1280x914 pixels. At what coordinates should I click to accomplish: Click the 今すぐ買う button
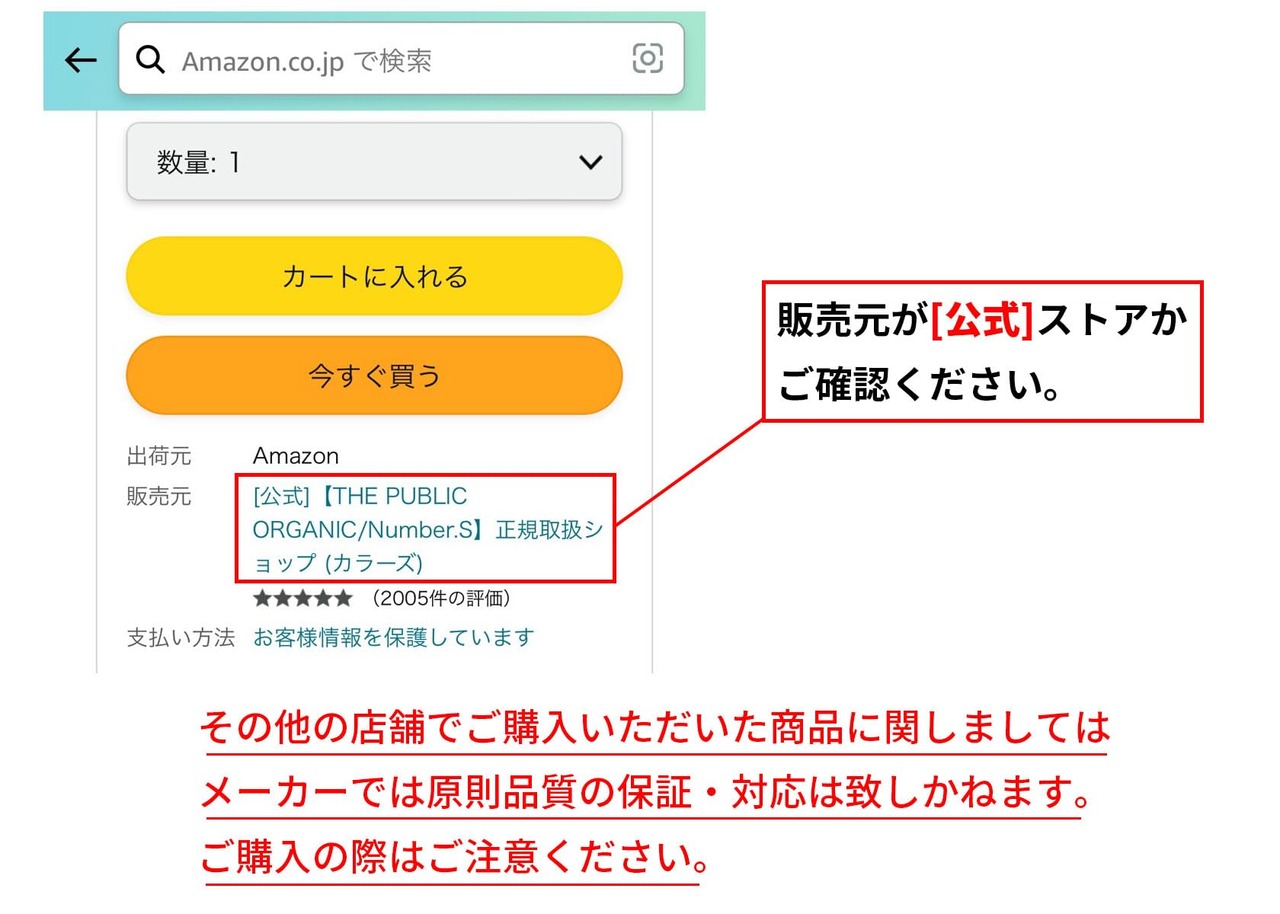(x=374, y=376)
